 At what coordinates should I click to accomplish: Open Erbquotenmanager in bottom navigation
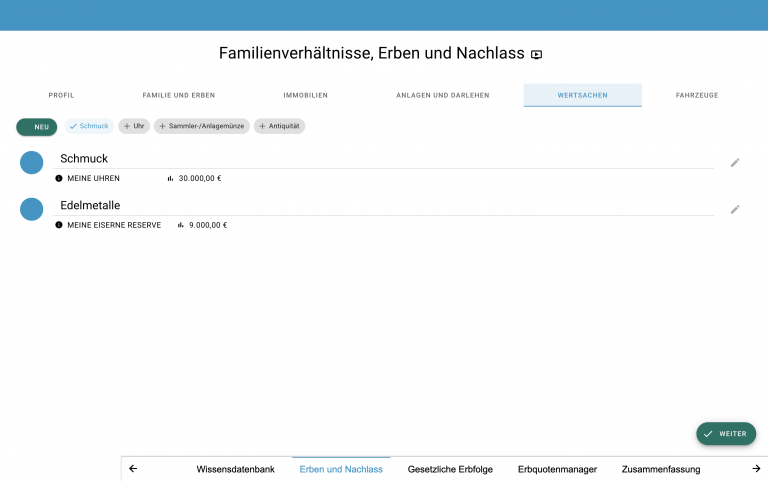pyautogui.click(x=557, y=469)
